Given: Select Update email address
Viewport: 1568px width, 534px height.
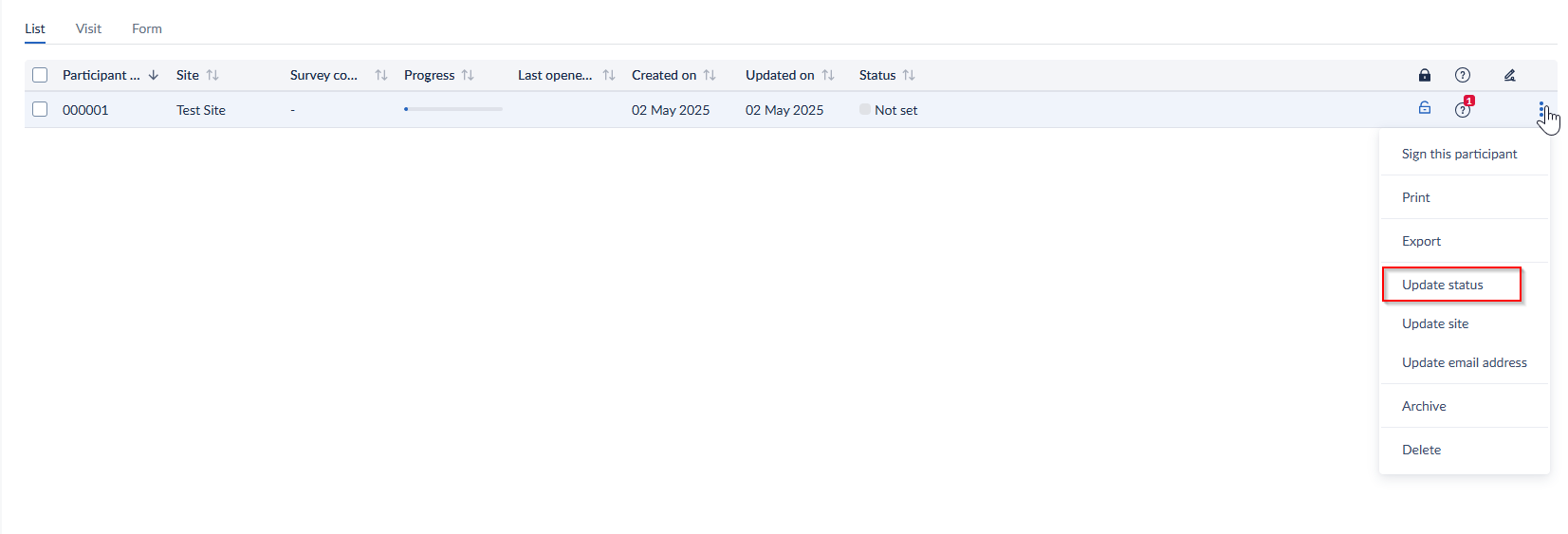Looking at the screenshot, I should (x=1464, y=362).
